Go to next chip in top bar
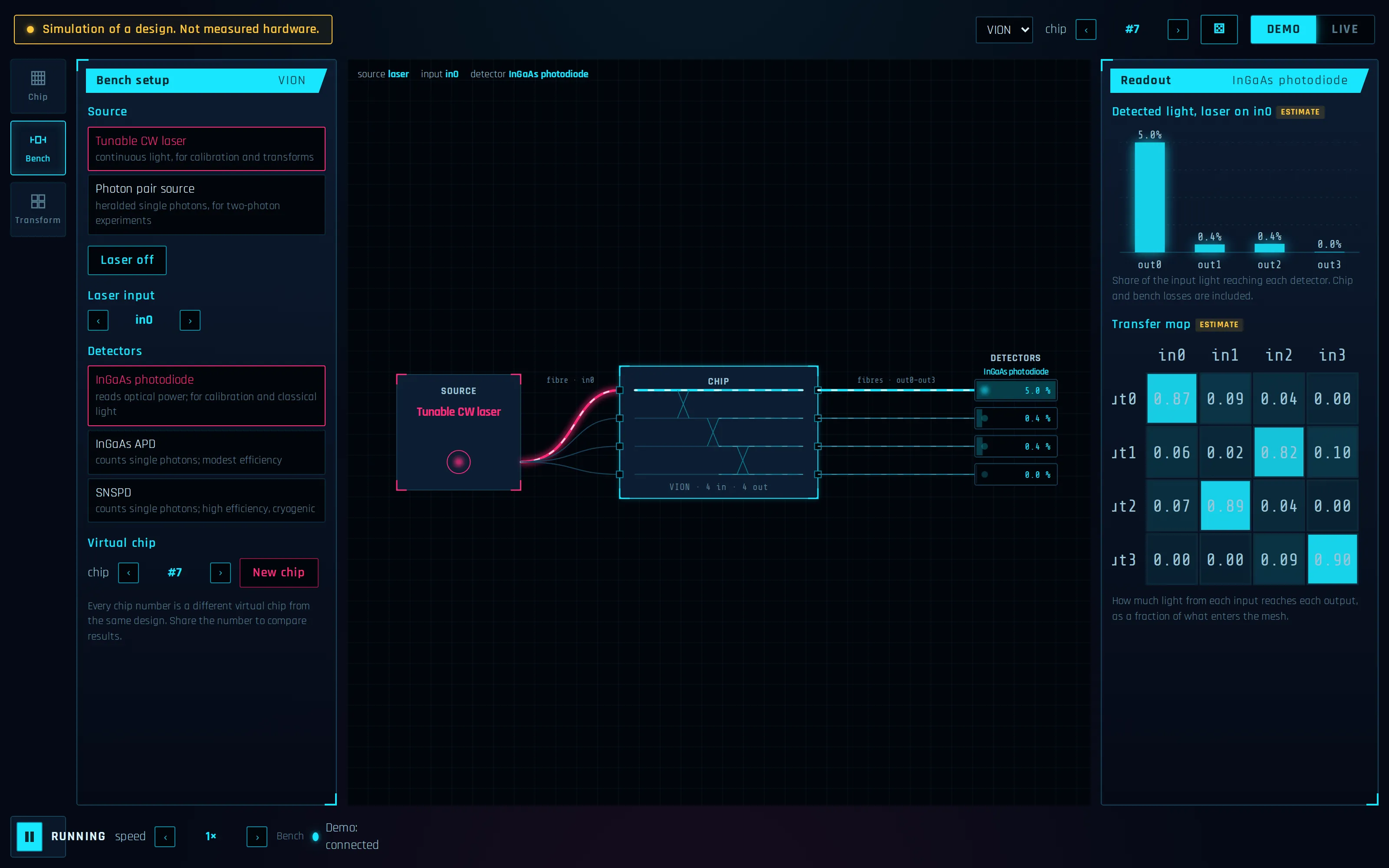1389x868 pixels. tap(1178, 30)
